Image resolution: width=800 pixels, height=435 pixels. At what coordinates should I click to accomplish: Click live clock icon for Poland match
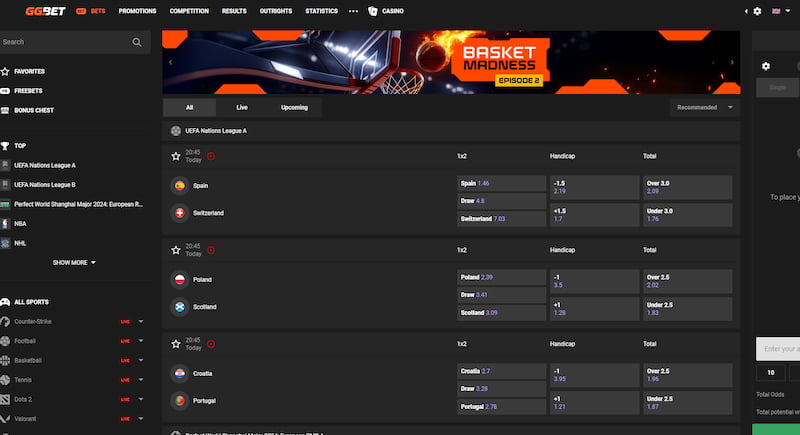click(211, 250)
